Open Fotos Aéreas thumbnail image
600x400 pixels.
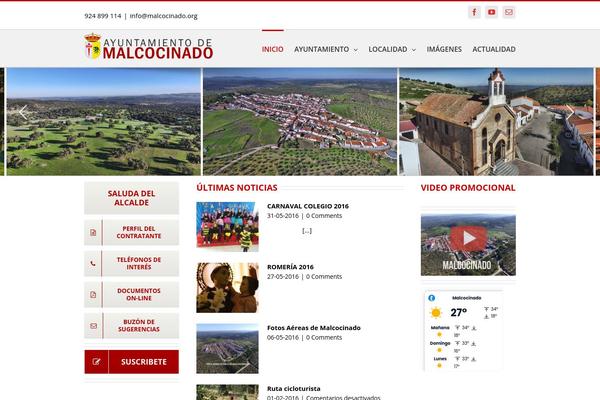tap(227, 348)
